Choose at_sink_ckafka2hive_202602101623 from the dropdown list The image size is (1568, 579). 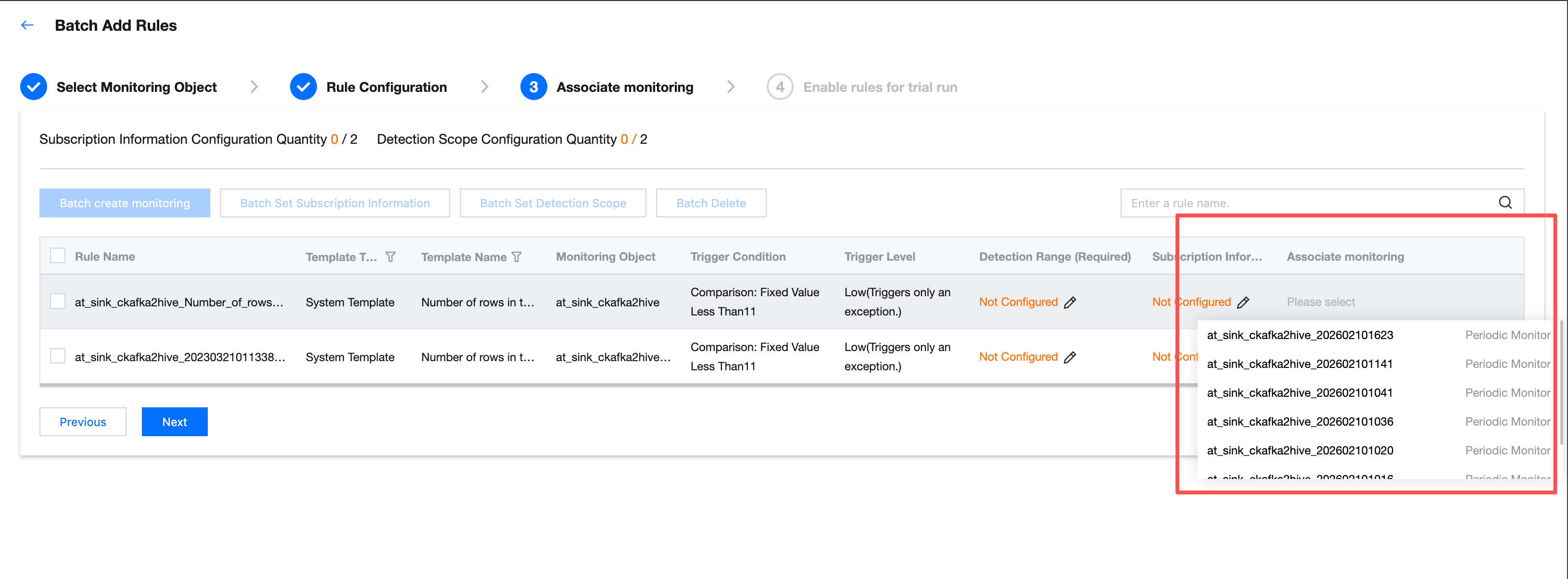(1300, 335)
